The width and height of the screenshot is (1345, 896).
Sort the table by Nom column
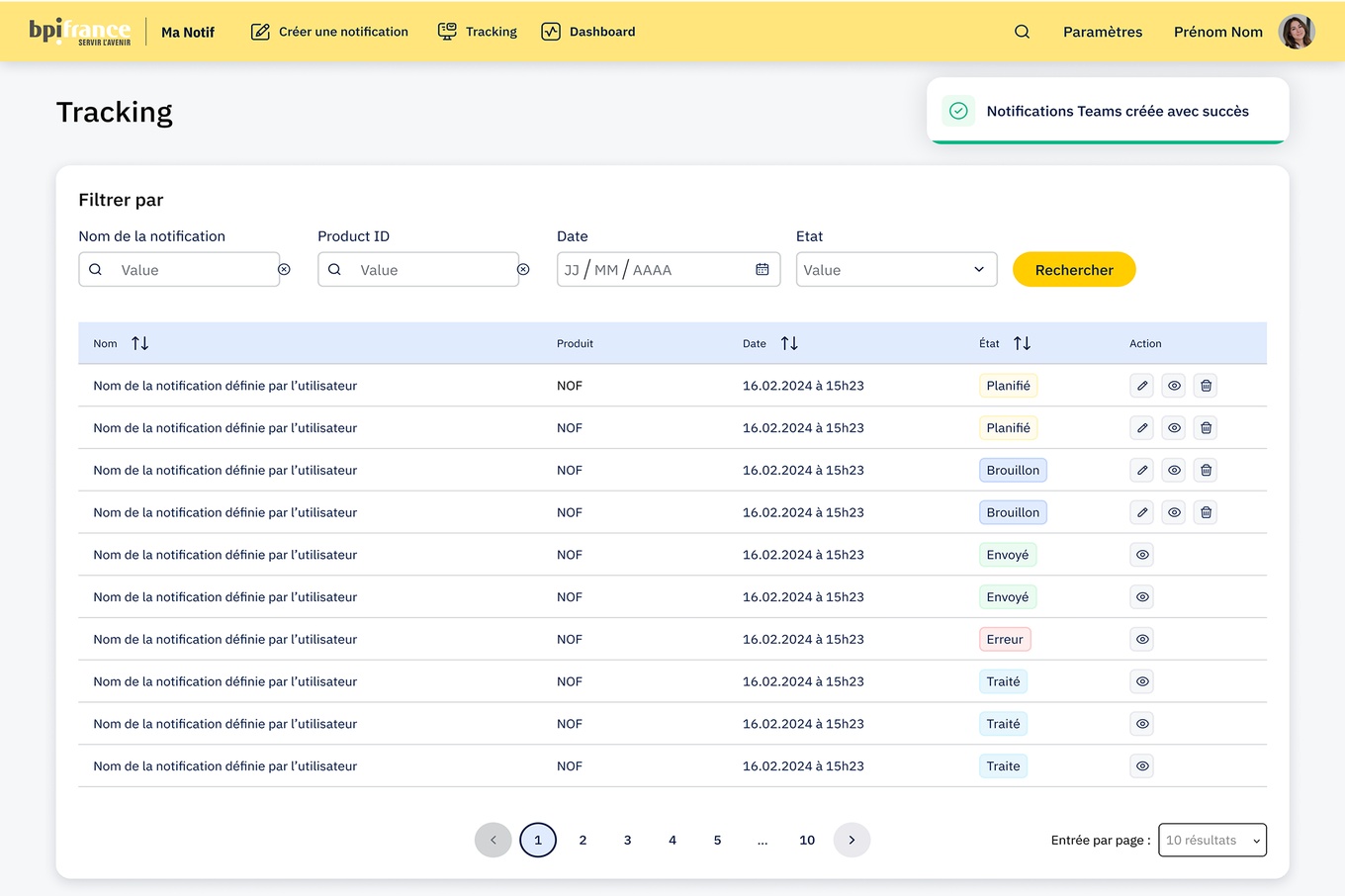click(140, 343)
